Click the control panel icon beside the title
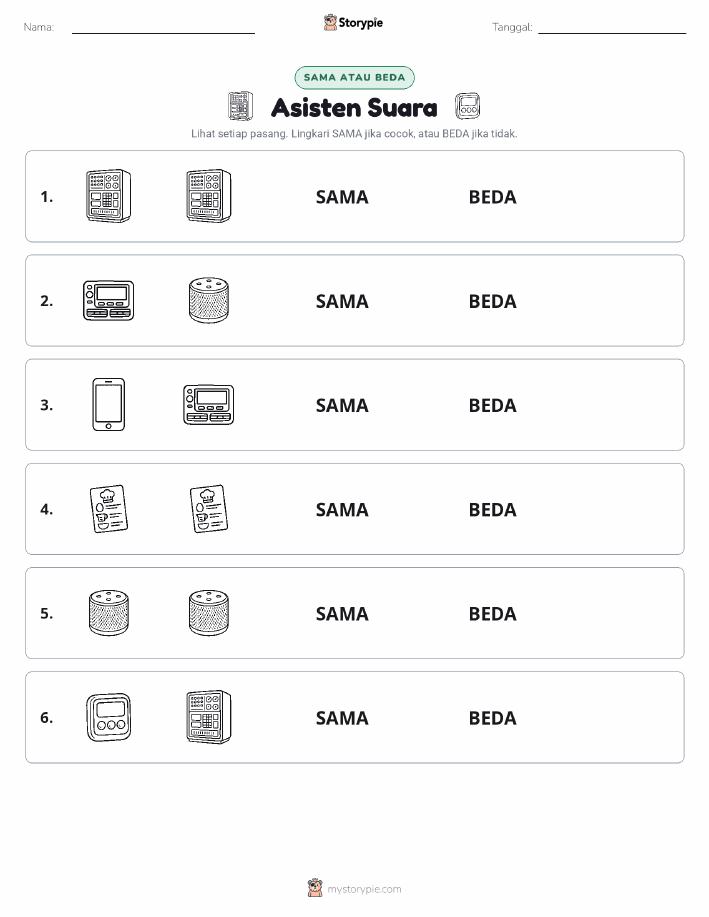709x917 pixels. (x=240, y=106)
